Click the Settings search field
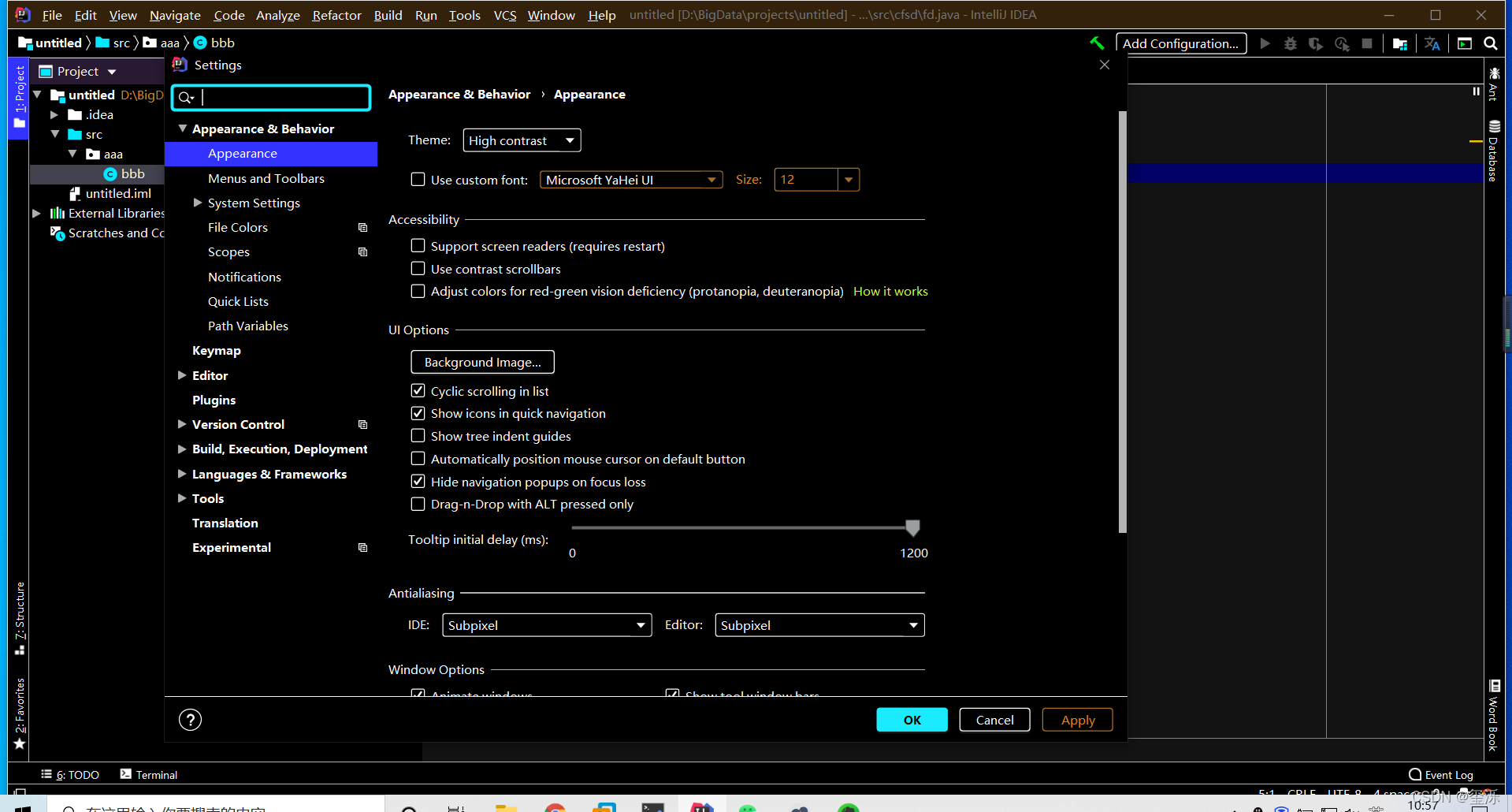1512x812 pixels. coord(271,97)
